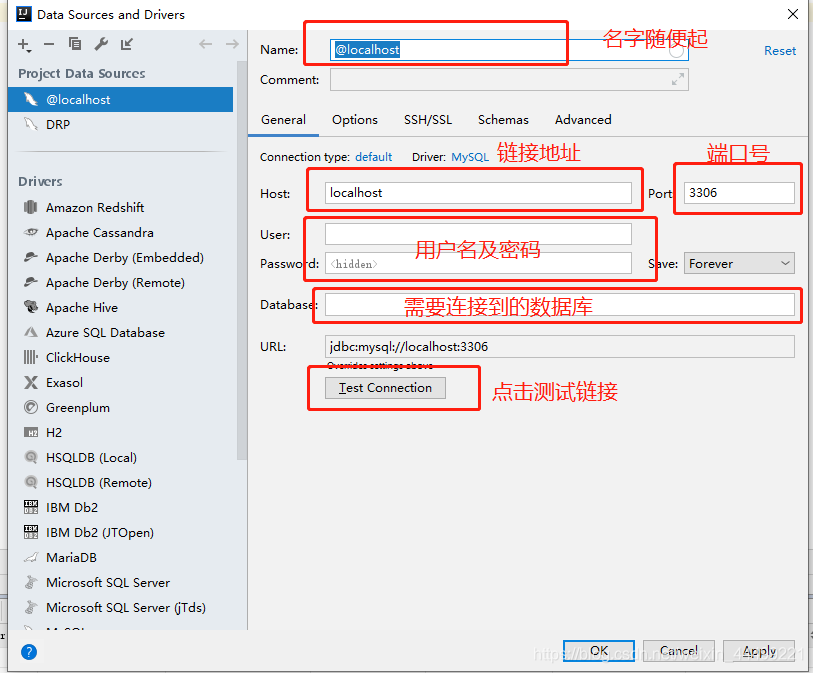Click the drivers list vertical scrollbar
The width and height of the screenshot is (813, 673).
[242, 259]
